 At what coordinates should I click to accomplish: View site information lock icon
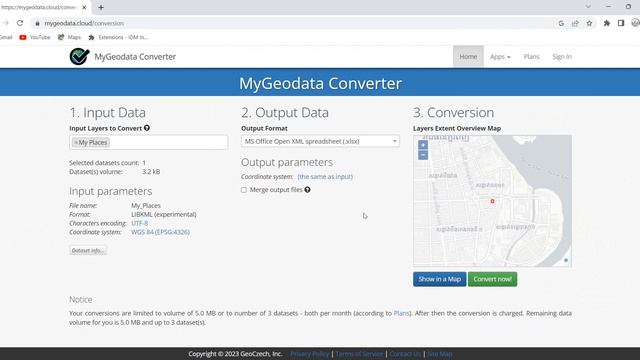pyautogui.click(x=37, y=23)
